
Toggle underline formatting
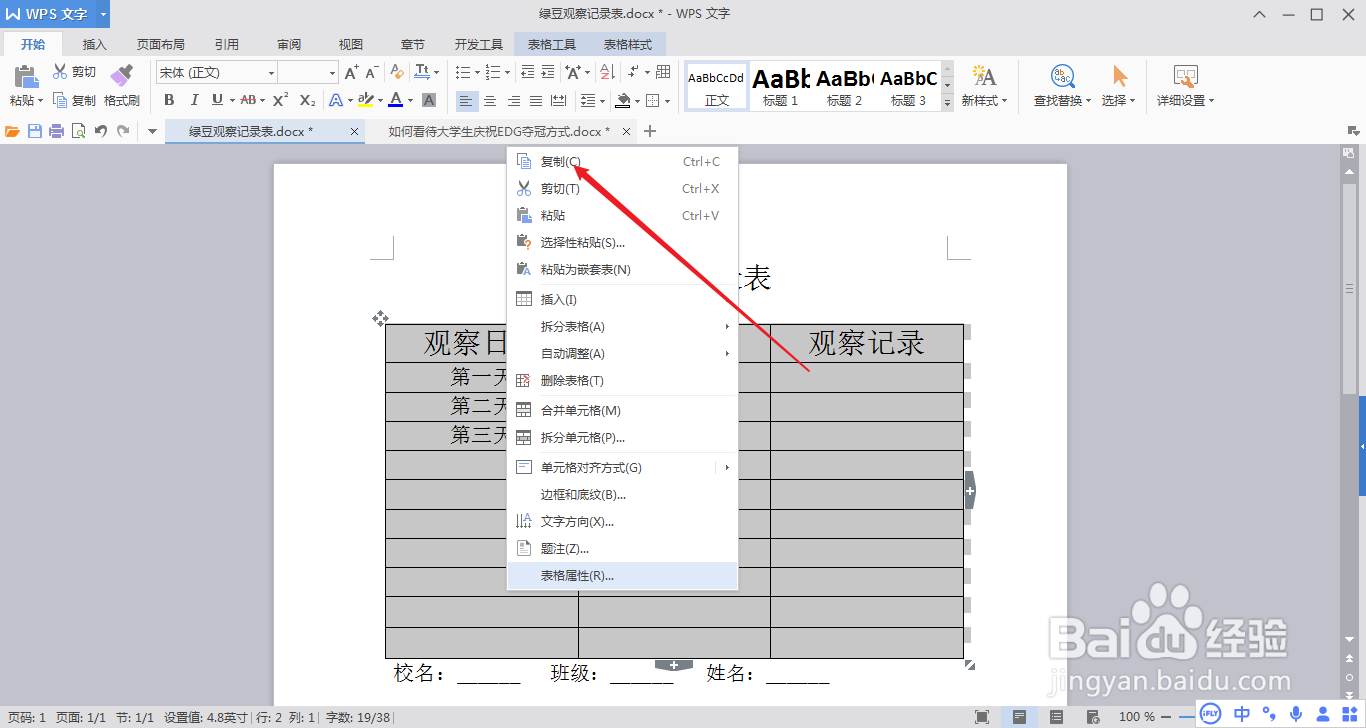217,100
